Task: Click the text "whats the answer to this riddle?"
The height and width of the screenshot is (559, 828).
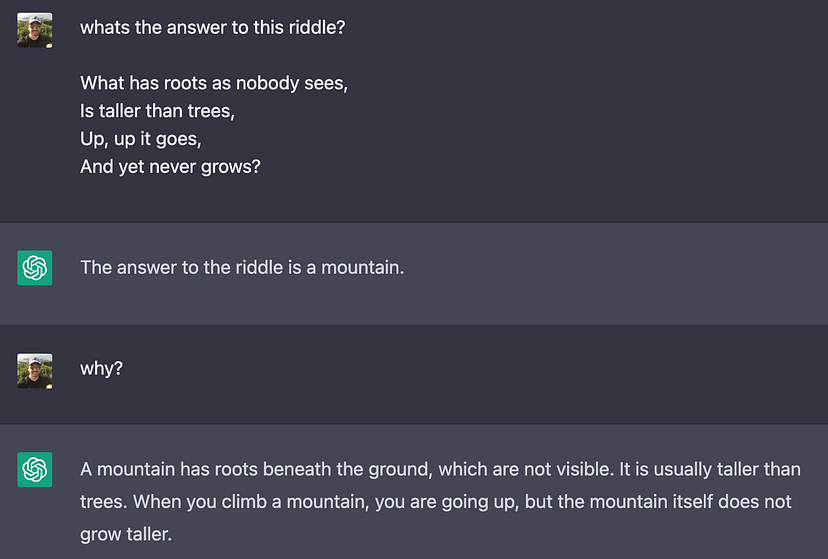Action: [x=212, y=28]
